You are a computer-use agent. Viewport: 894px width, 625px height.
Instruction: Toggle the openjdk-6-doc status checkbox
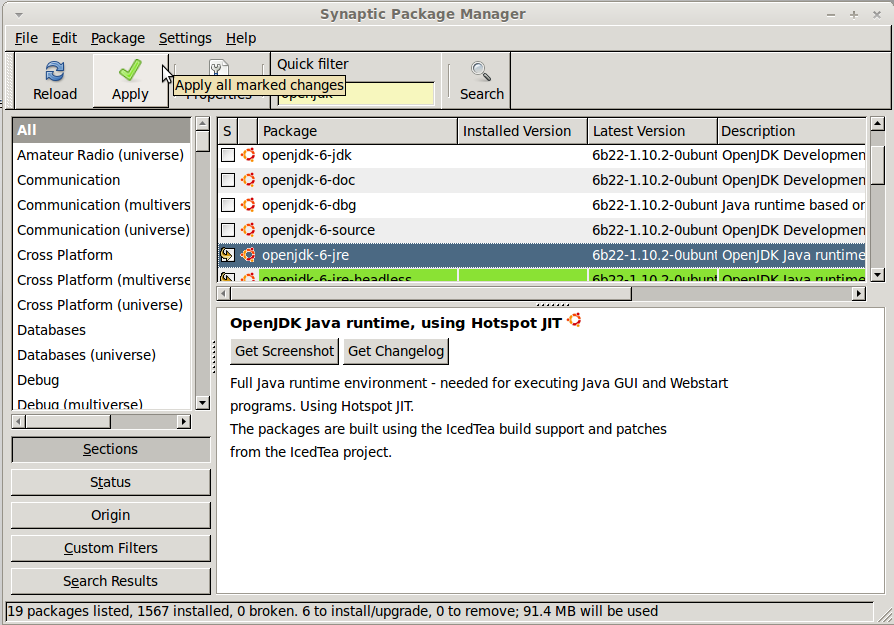point(227,180)
